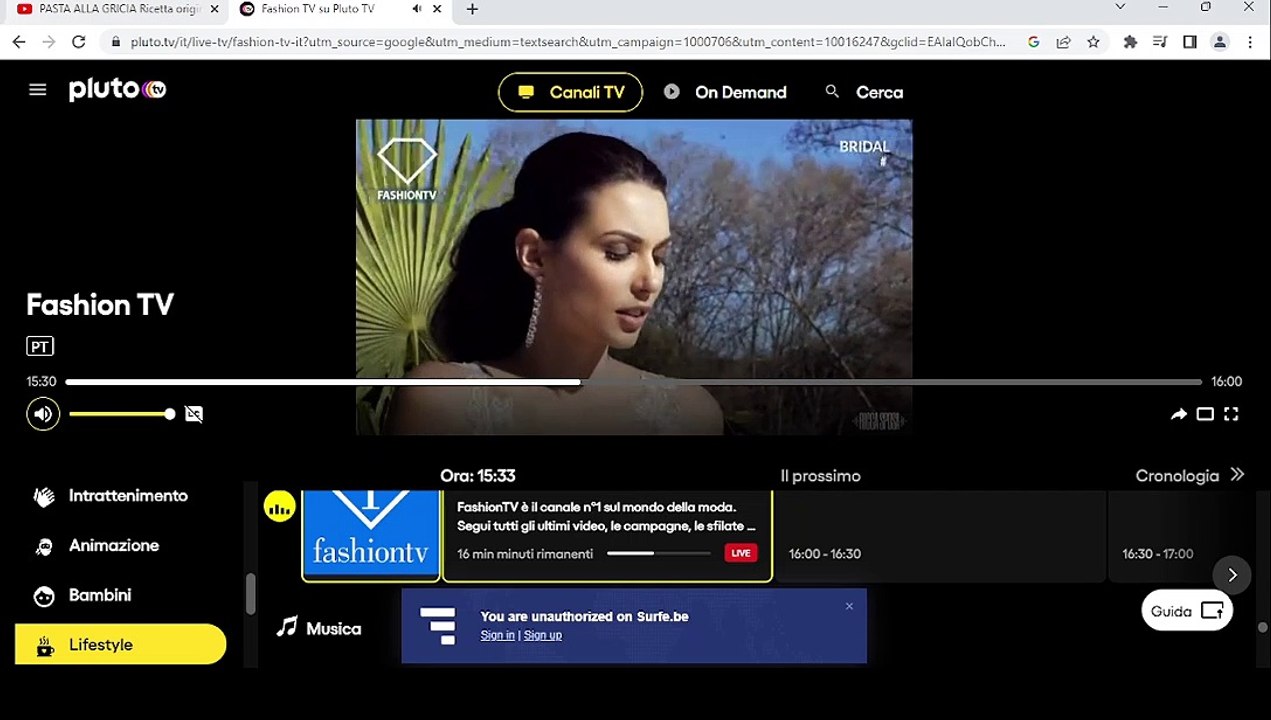Click the Ora: 15:33 time label
Viewport: 1271px width, 720px height.
(478, 476)
